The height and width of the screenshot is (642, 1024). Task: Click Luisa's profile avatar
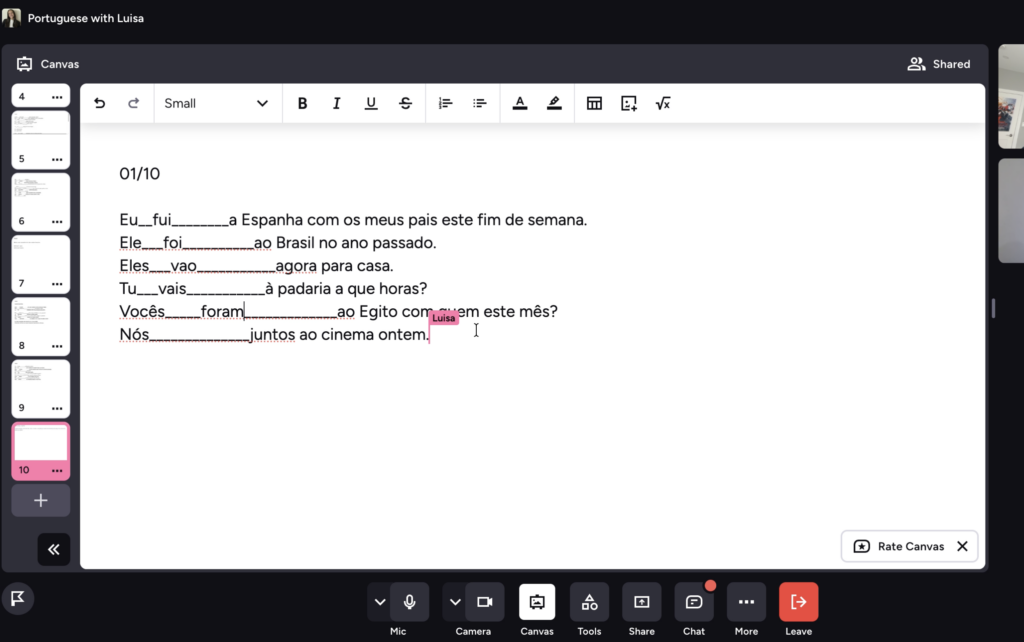[x=11, y=18]
